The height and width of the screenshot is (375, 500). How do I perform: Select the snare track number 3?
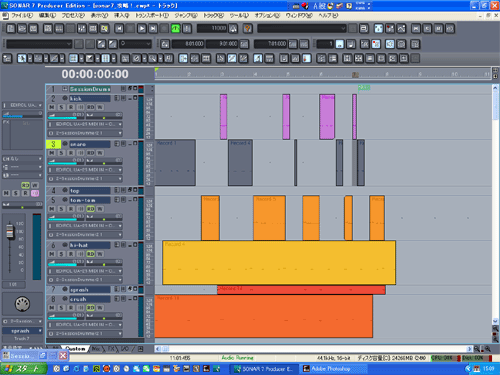(53, 144)
